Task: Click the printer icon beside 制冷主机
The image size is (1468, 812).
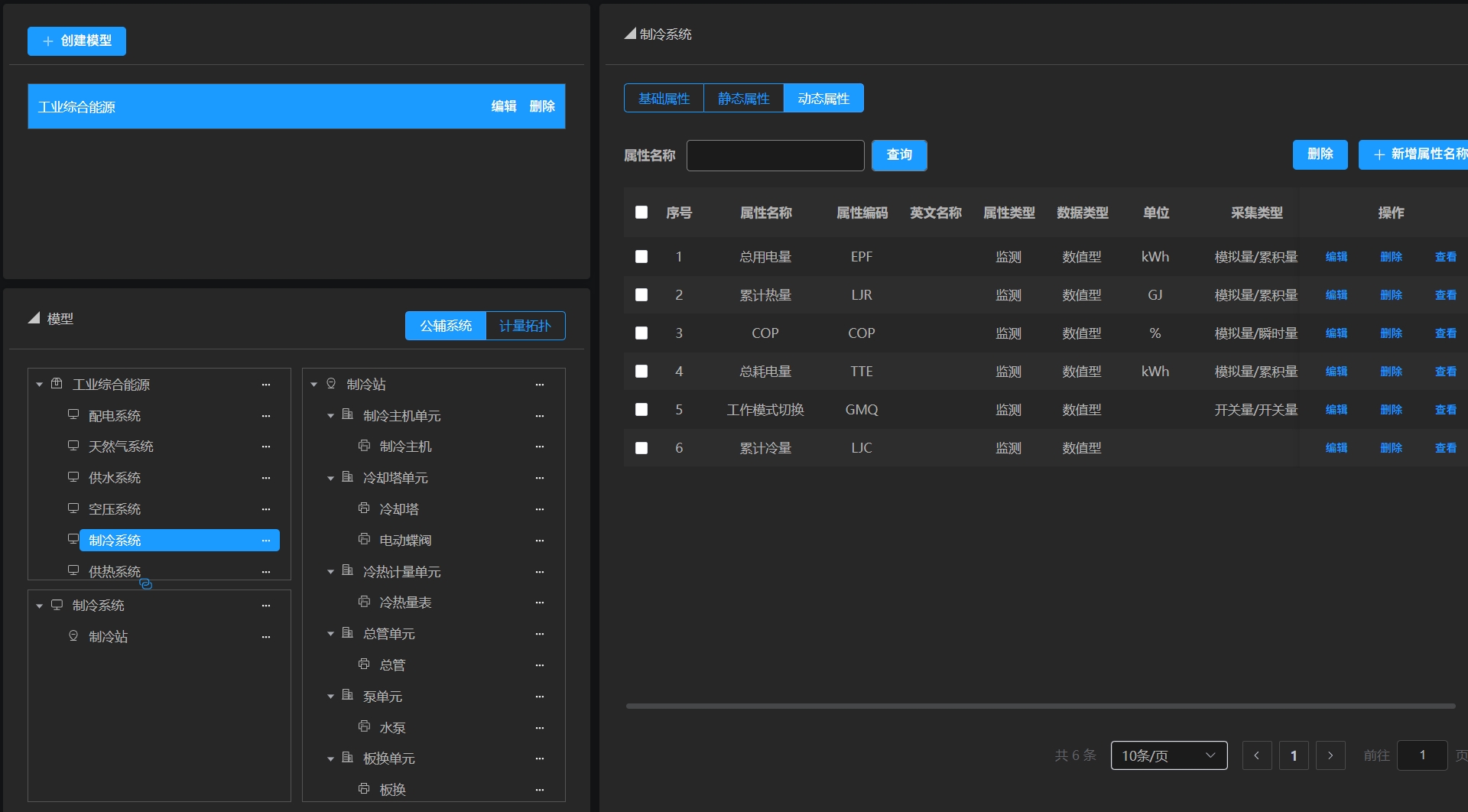Action: [365, 446]
